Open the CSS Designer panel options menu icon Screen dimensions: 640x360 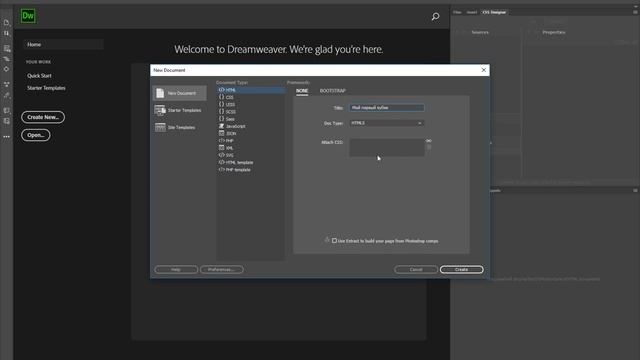pos(635,12)
